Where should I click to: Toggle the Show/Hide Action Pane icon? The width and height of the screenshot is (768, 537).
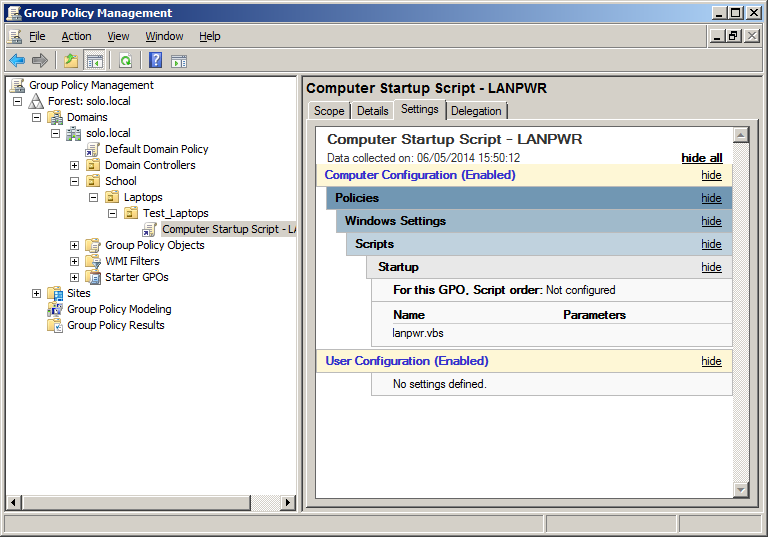click(179, 61)
